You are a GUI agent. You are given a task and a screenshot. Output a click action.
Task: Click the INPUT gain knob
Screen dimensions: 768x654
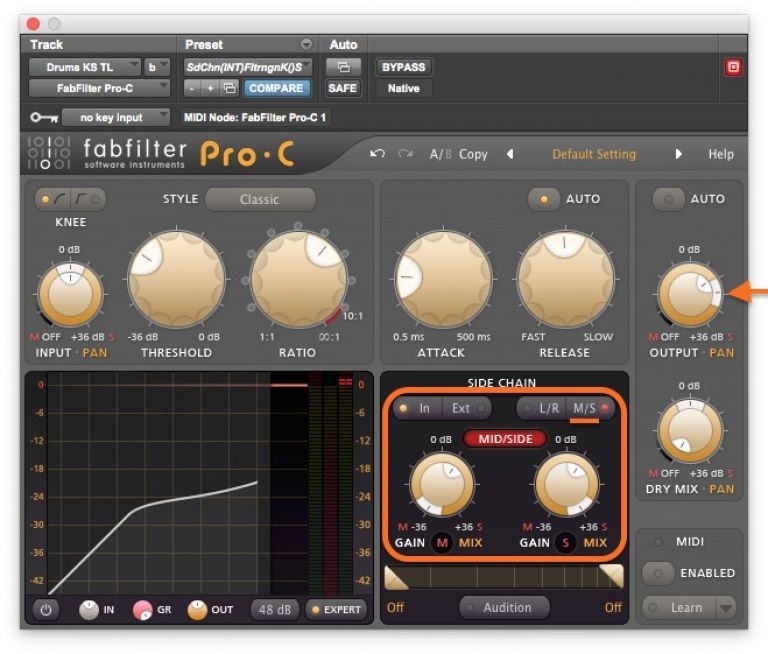70,294
